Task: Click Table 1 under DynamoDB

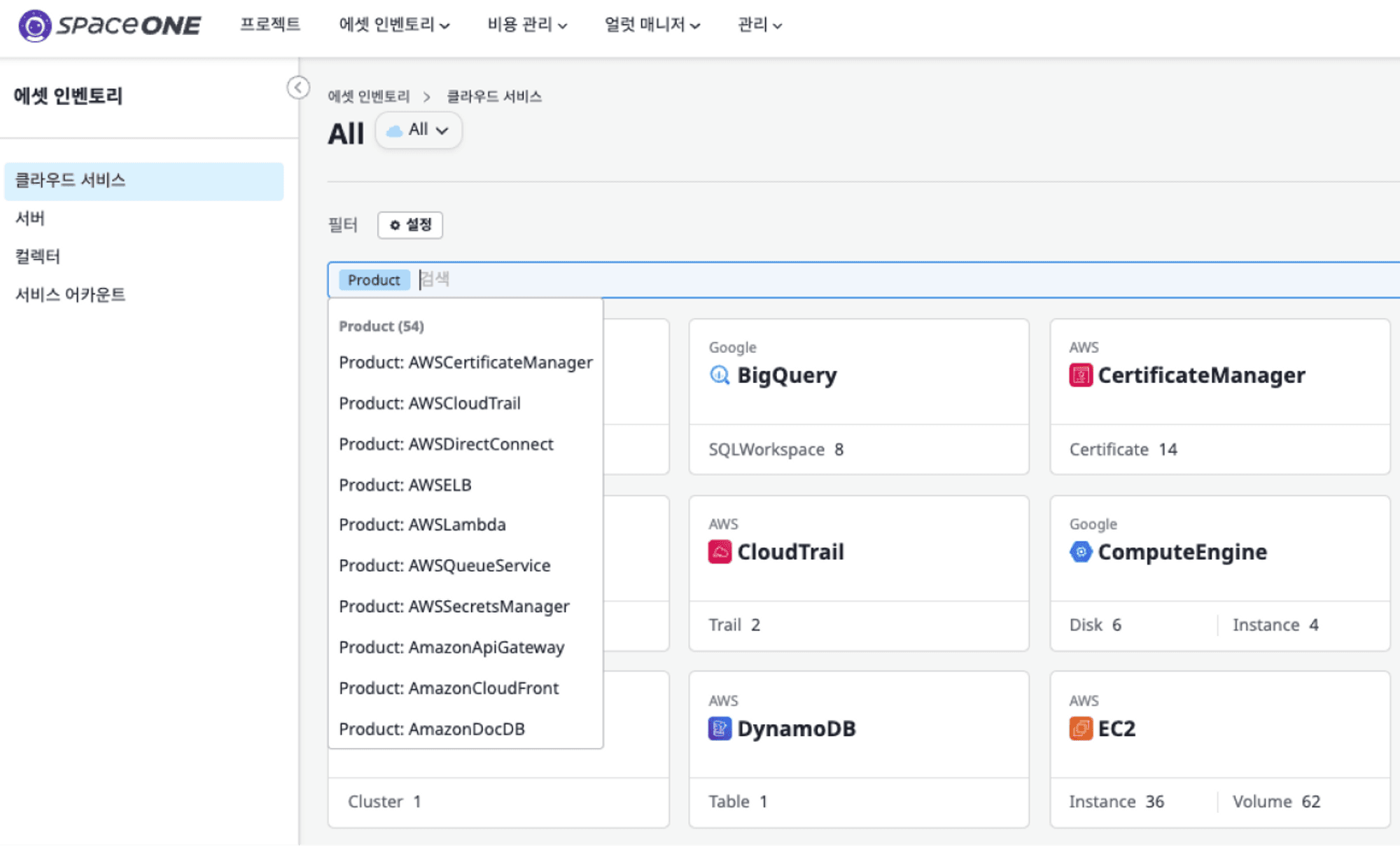Action: [738, 801]
